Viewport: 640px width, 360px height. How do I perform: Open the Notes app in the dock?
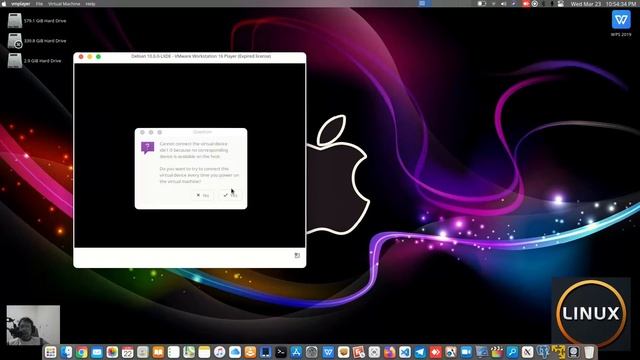pyautogui.click(x=204, y=352)
